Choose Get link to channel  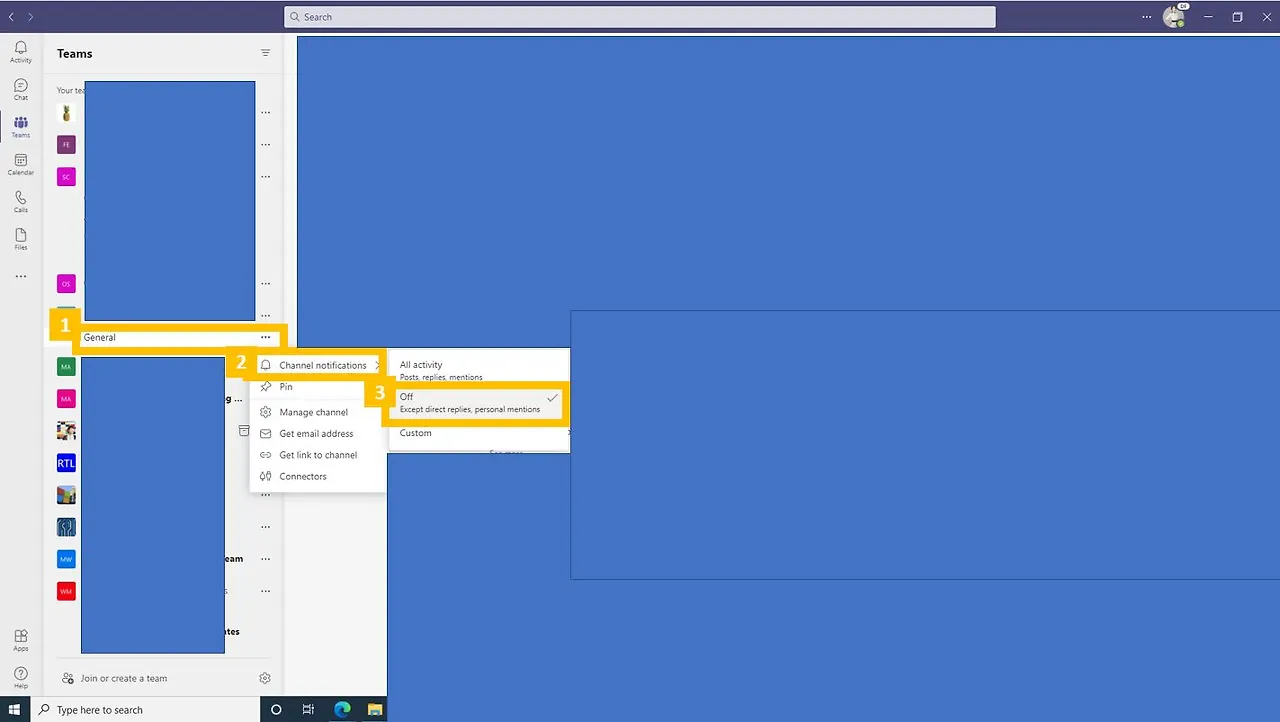click(318, 455)
